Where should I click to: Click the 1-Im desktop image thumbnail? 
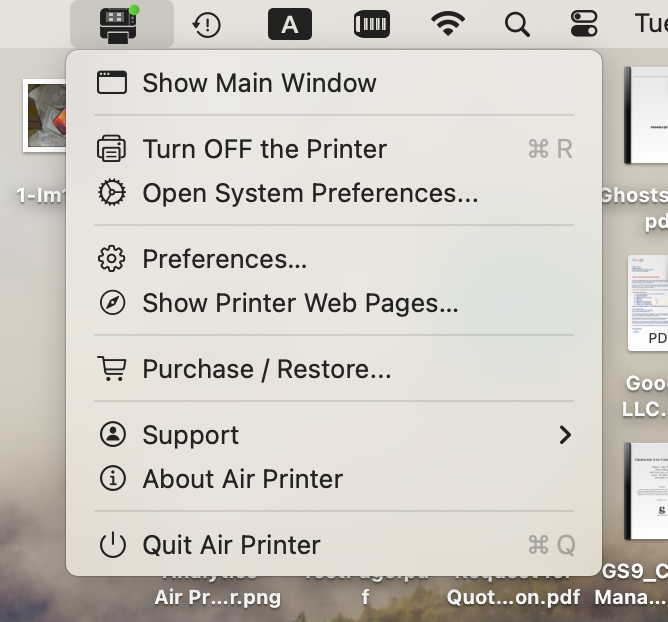(45, 115)
